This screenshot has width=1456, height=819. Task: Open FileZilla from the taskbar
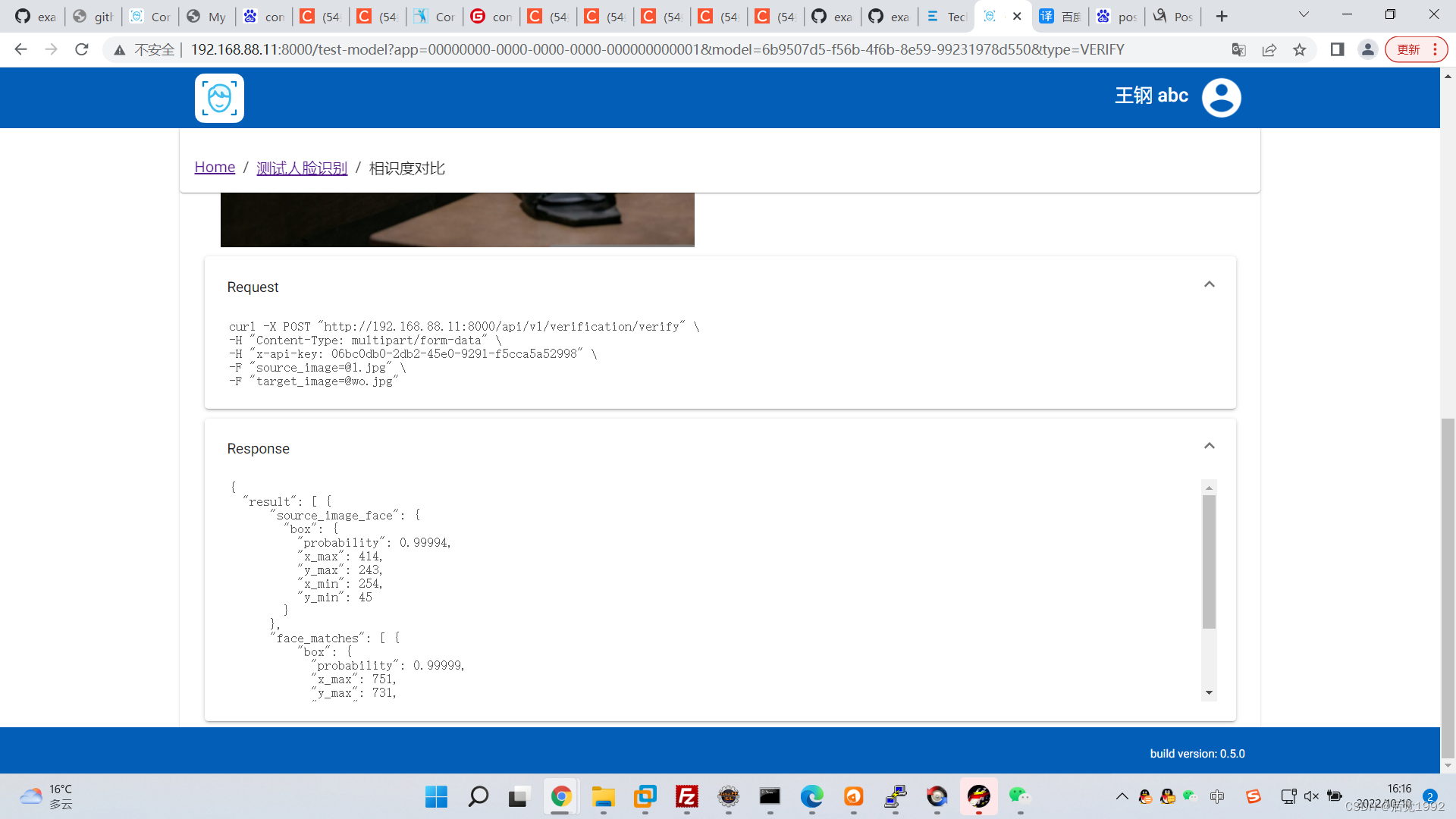tap(686, 796)
